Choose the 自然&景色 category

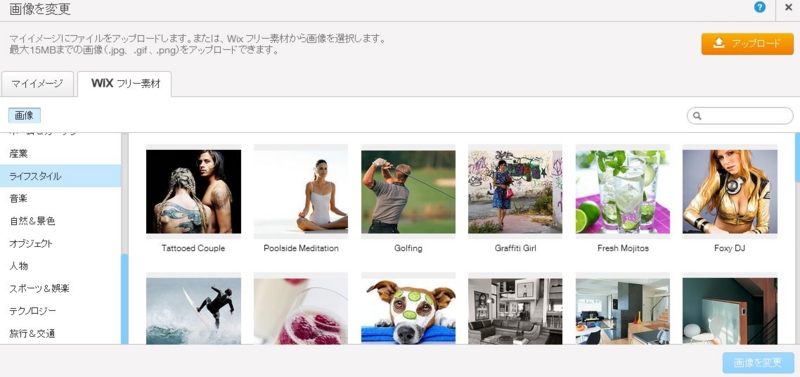(x=60, y=221)
